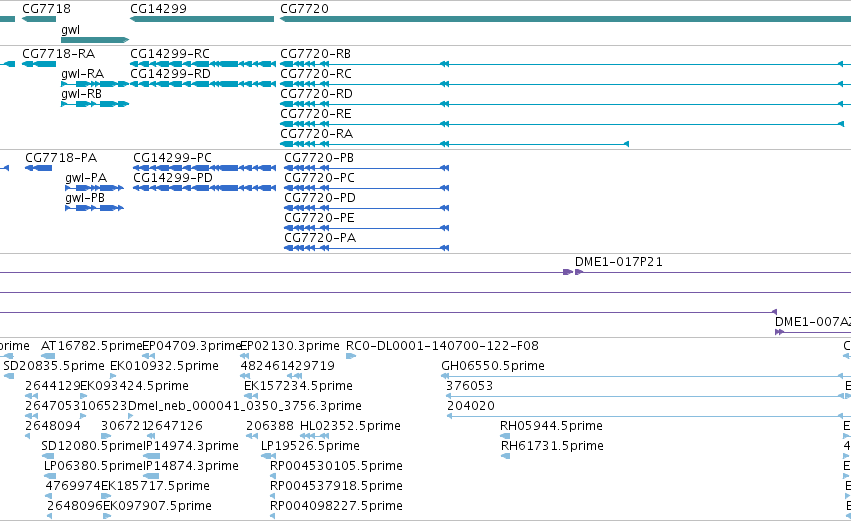
Task: Select the HL02352.5prime label
Action: [x=350, y=427]
